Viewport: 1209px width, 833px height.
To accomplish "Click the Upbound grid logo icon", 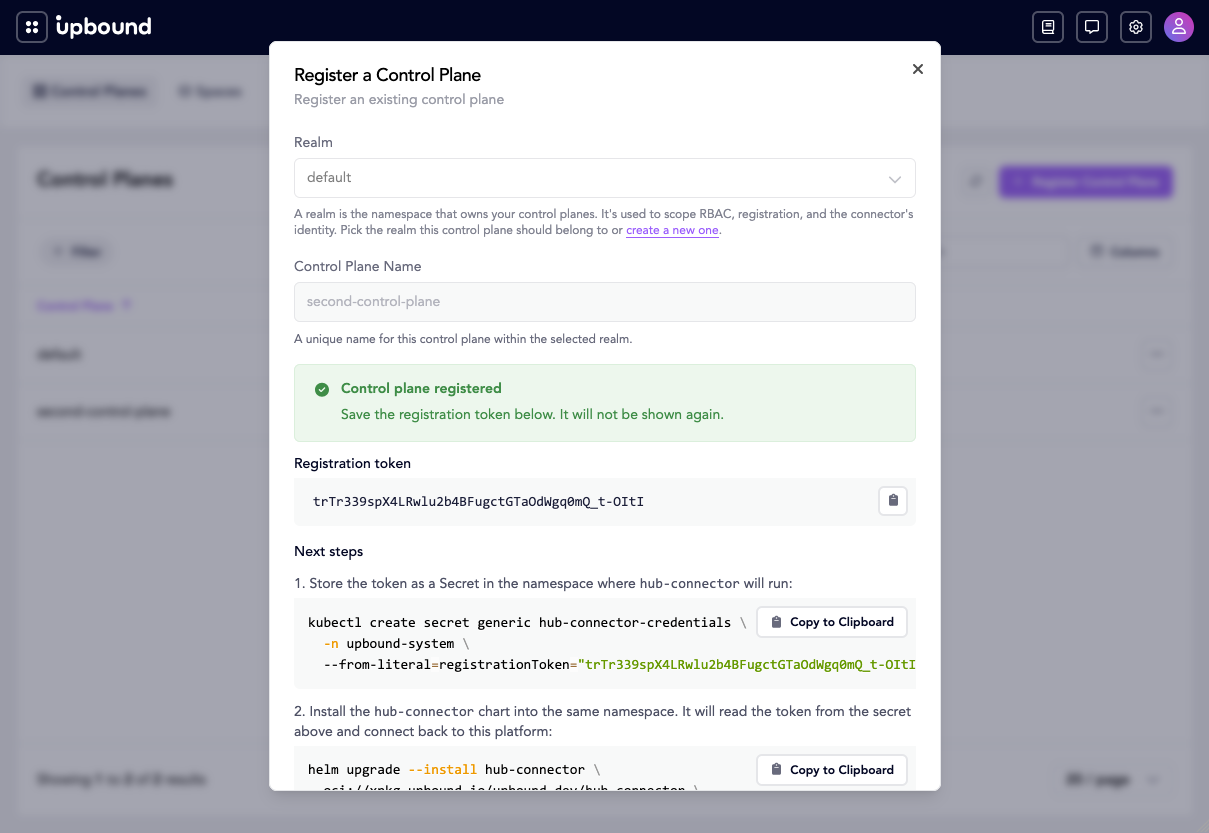I will (32, 27).
